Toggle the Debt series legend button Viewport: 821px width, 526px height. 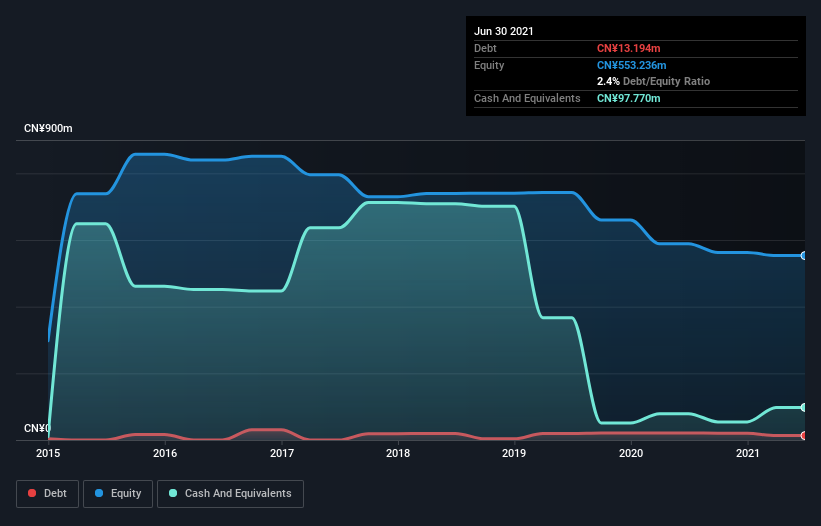point(48,494)
